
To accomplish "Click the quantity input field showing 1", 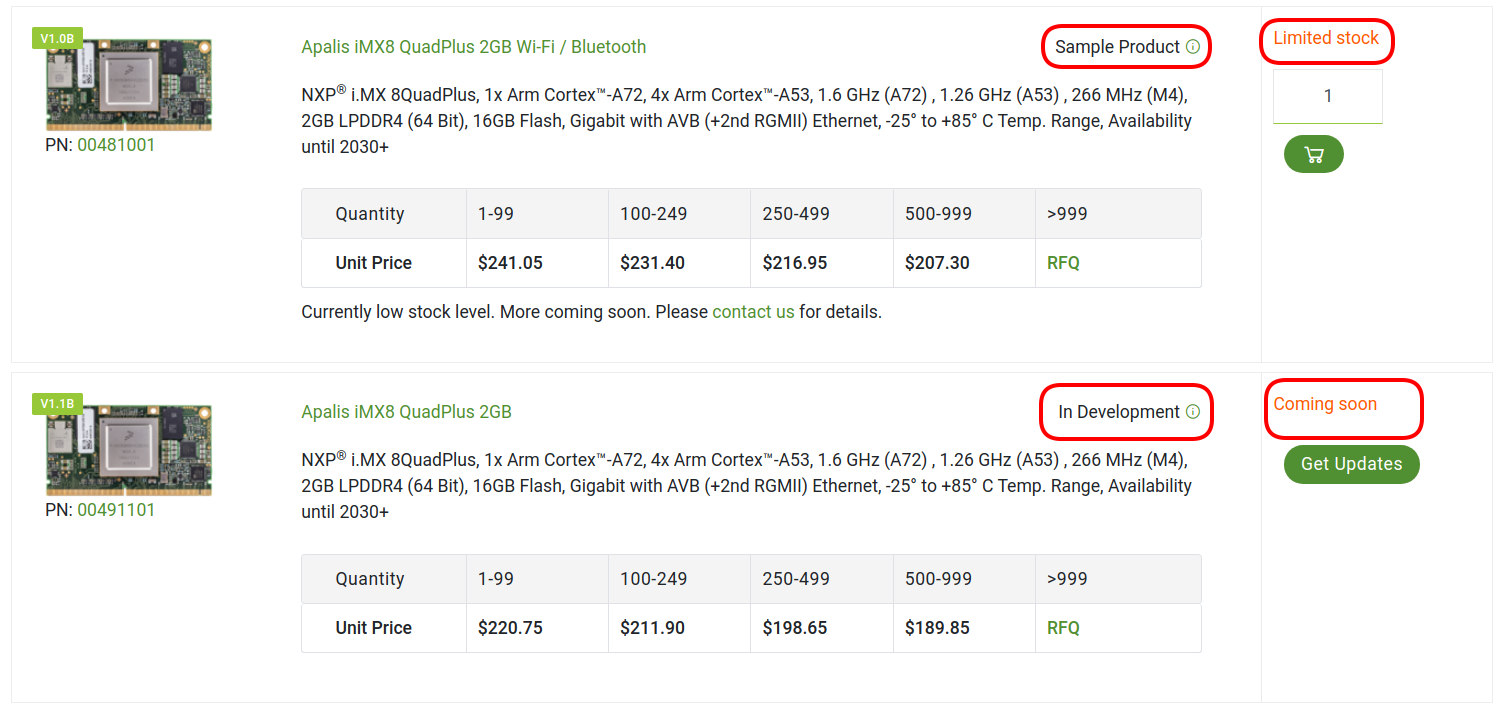I will tap(1328, 96).
